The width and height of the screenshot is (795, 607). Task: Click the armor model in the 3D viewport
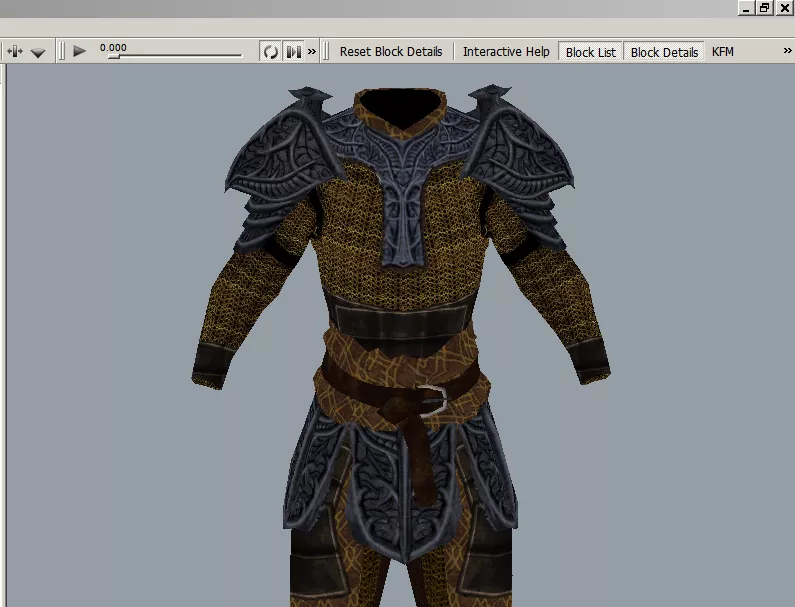click(401, 345)
